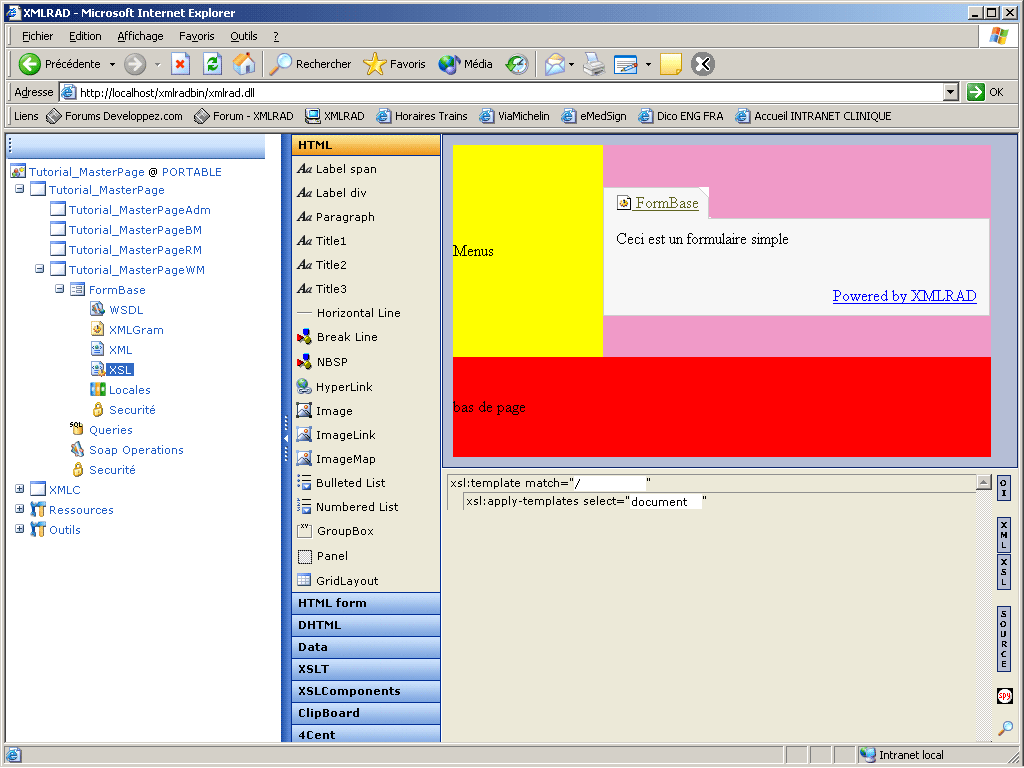Toggle the OI vertical side button
The width and height of the screenshot is (1024, 768).
[1004, 487]
